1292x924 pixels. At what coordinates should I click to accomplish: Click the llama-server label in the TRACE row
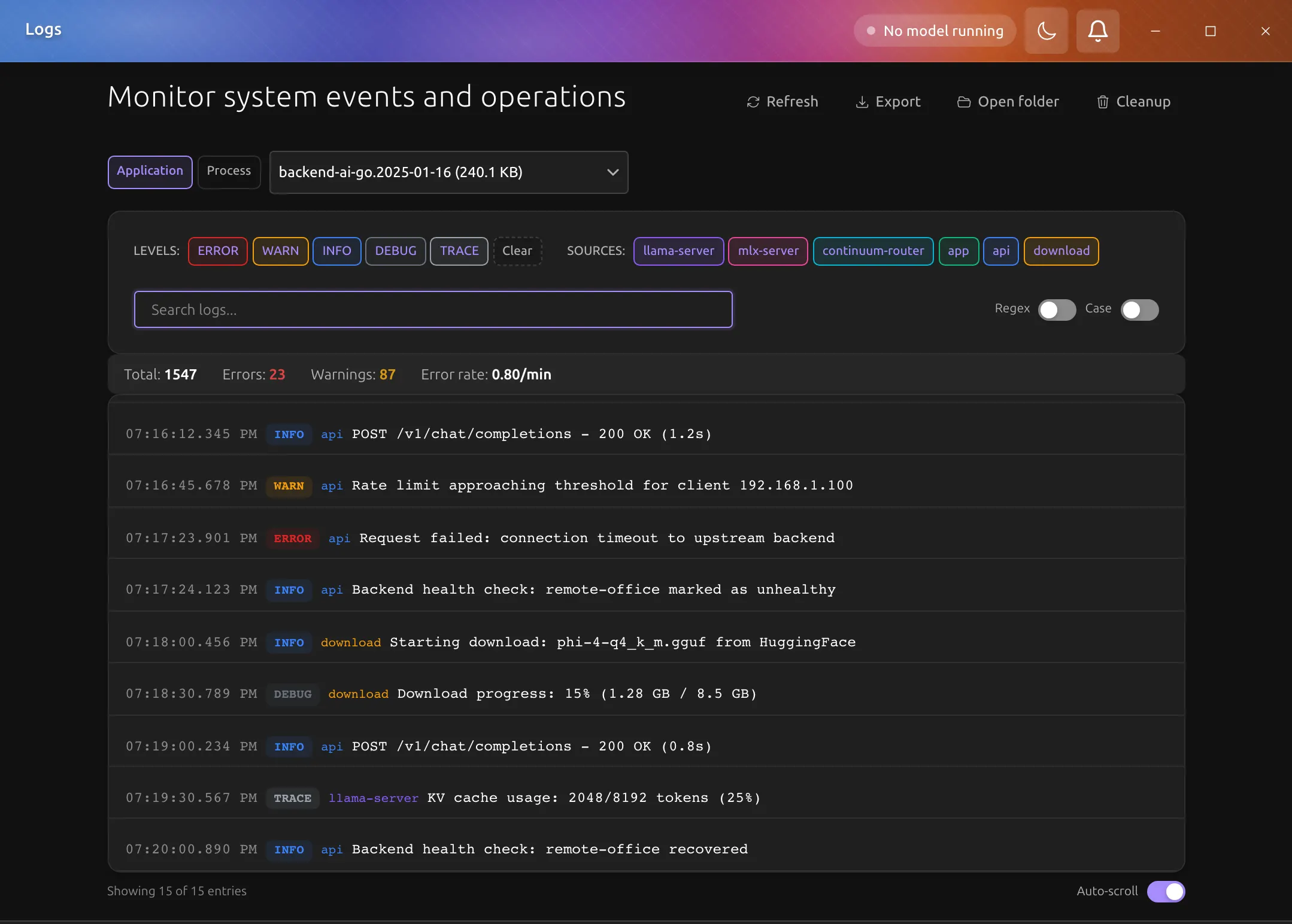[x=374, y=798]
